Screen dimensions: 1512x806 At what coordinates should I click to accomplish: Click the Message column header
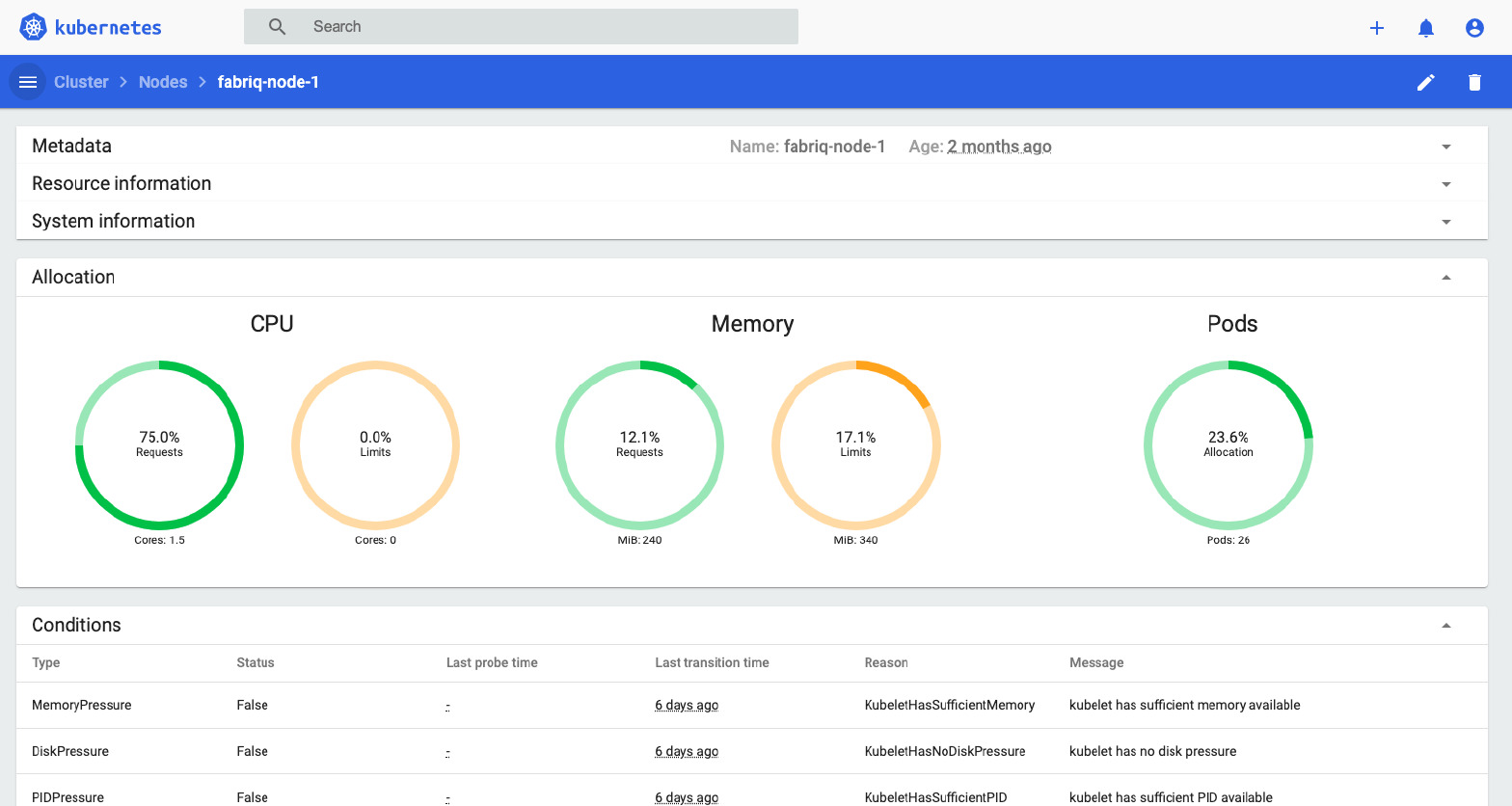tap(1096, 662)
